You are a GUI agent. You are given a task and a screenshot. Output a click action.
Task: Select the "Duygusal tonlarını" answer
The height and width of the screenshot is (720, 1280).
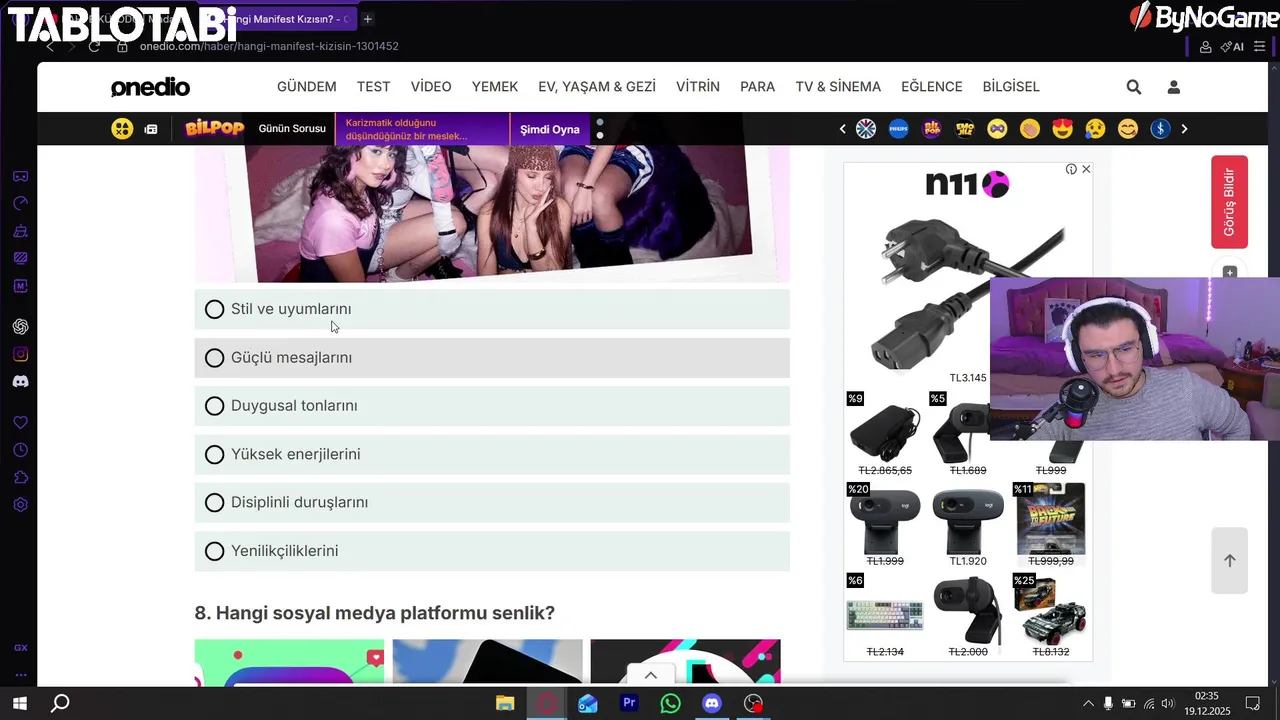point(492,406)
